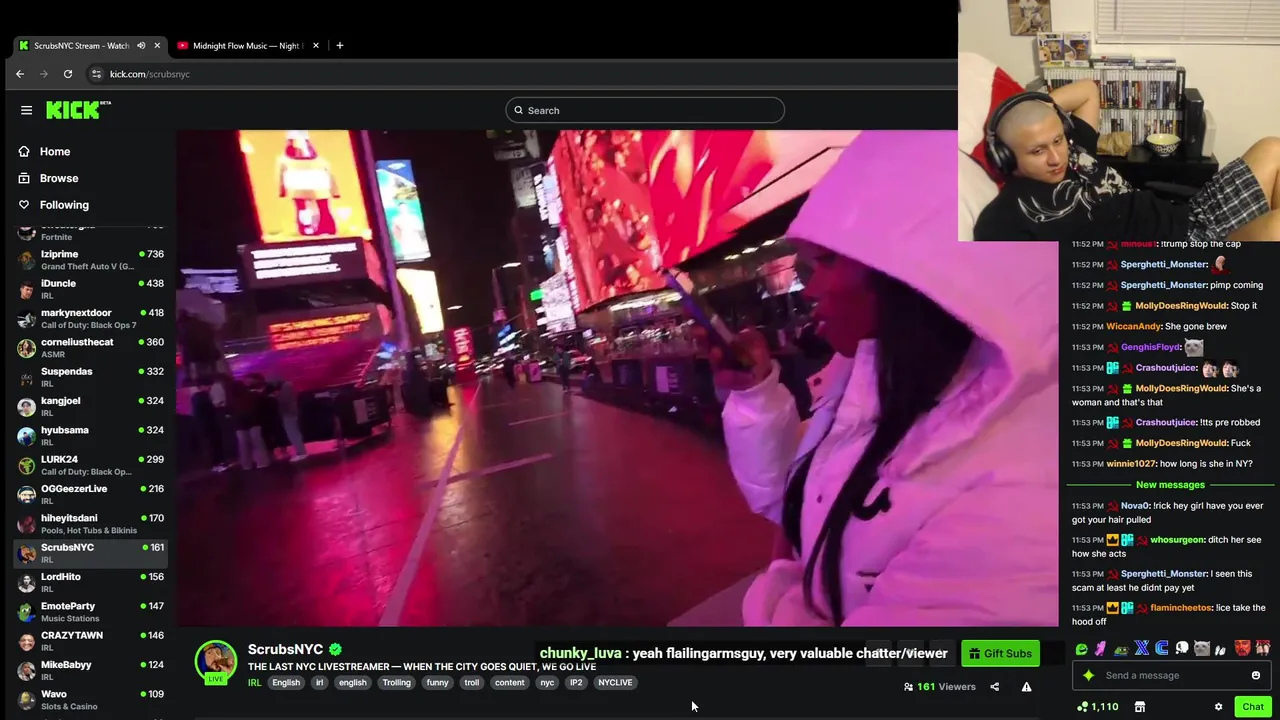
Task: Focus the Kick Search field
Action: click(x=645, y=110)
